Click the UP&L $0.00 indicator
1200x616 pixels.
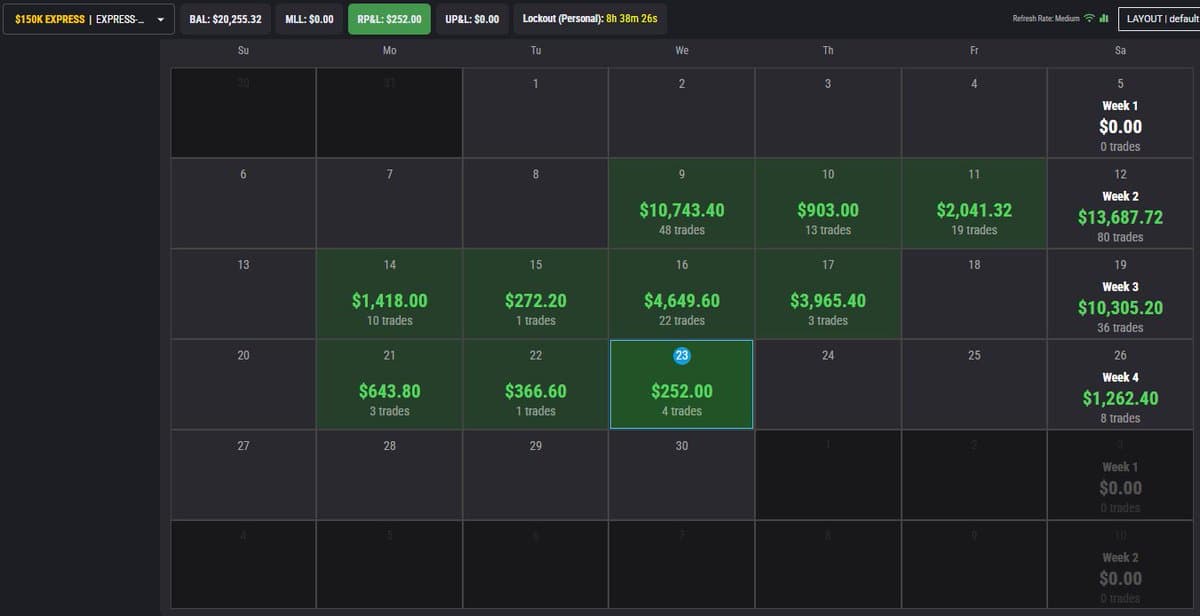(471, 19)
